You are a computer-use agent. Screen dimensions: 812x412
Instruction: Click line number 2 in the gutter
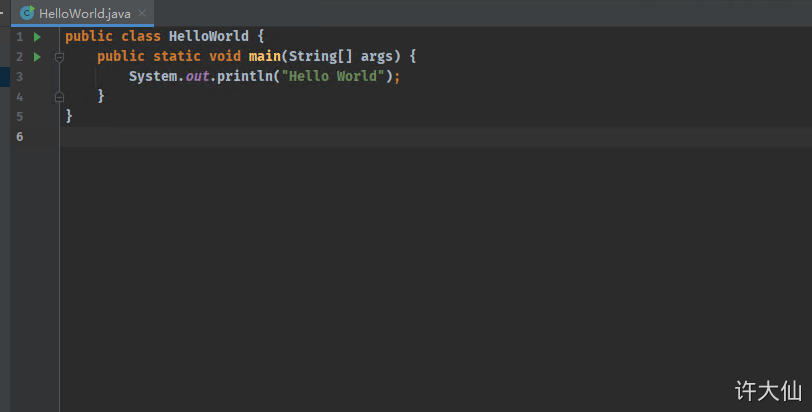pos(20,56)
